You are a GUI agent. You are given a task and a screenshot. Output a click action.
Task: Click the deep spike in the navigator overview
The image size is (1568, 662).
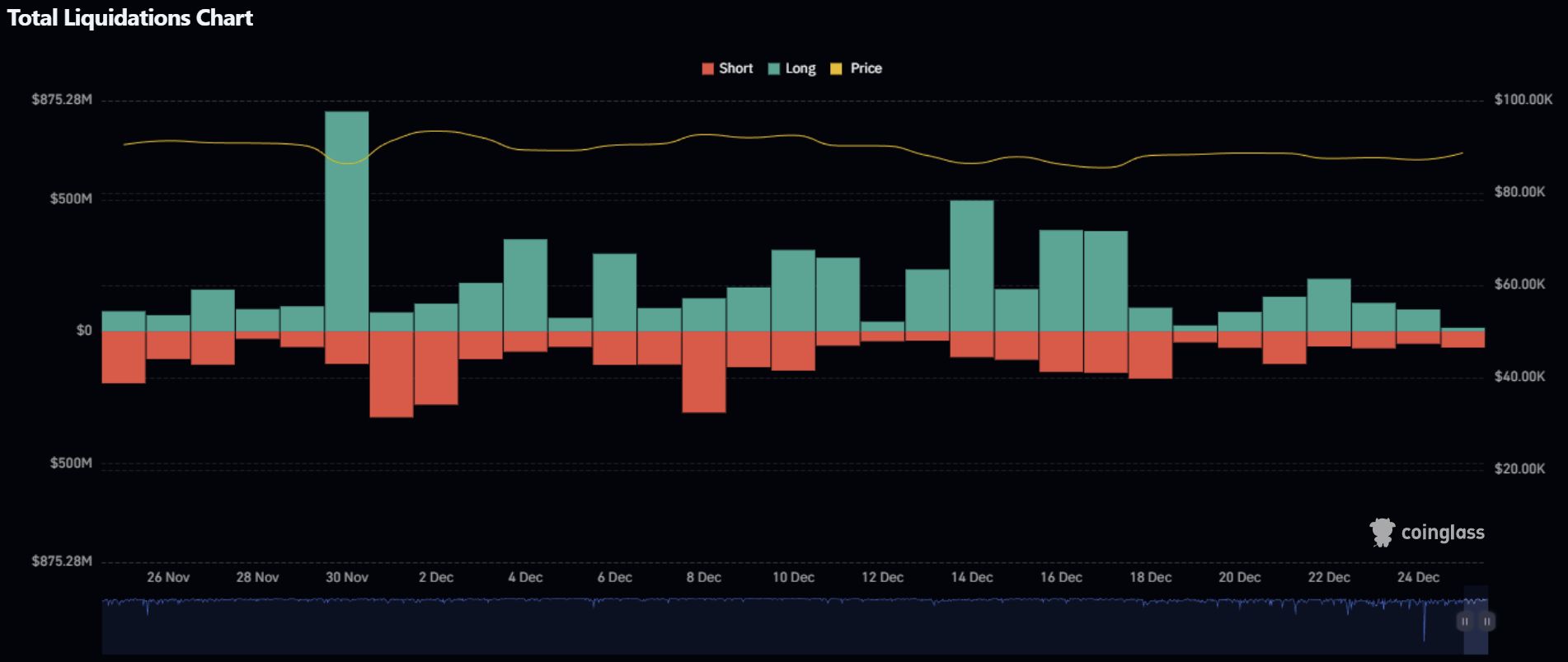(1424, 627)
